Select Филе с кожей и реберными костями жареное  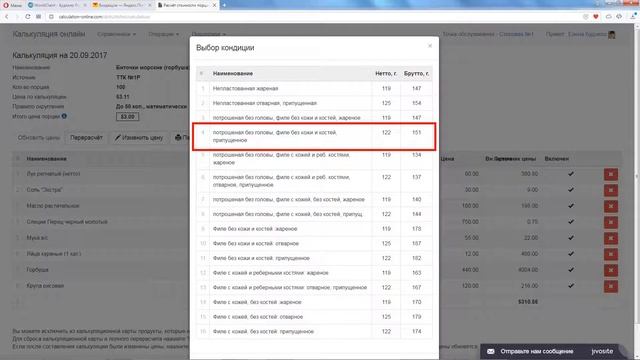pyautogui.click(x=314, y=273)
